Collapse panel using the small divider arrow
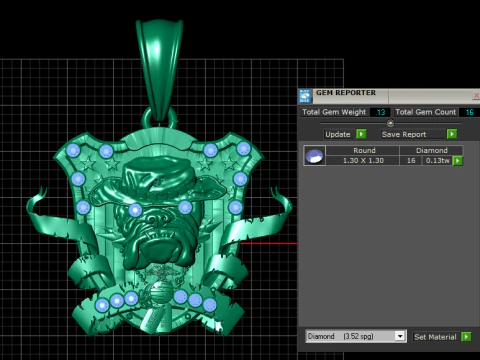 click(x=390, y=123)
